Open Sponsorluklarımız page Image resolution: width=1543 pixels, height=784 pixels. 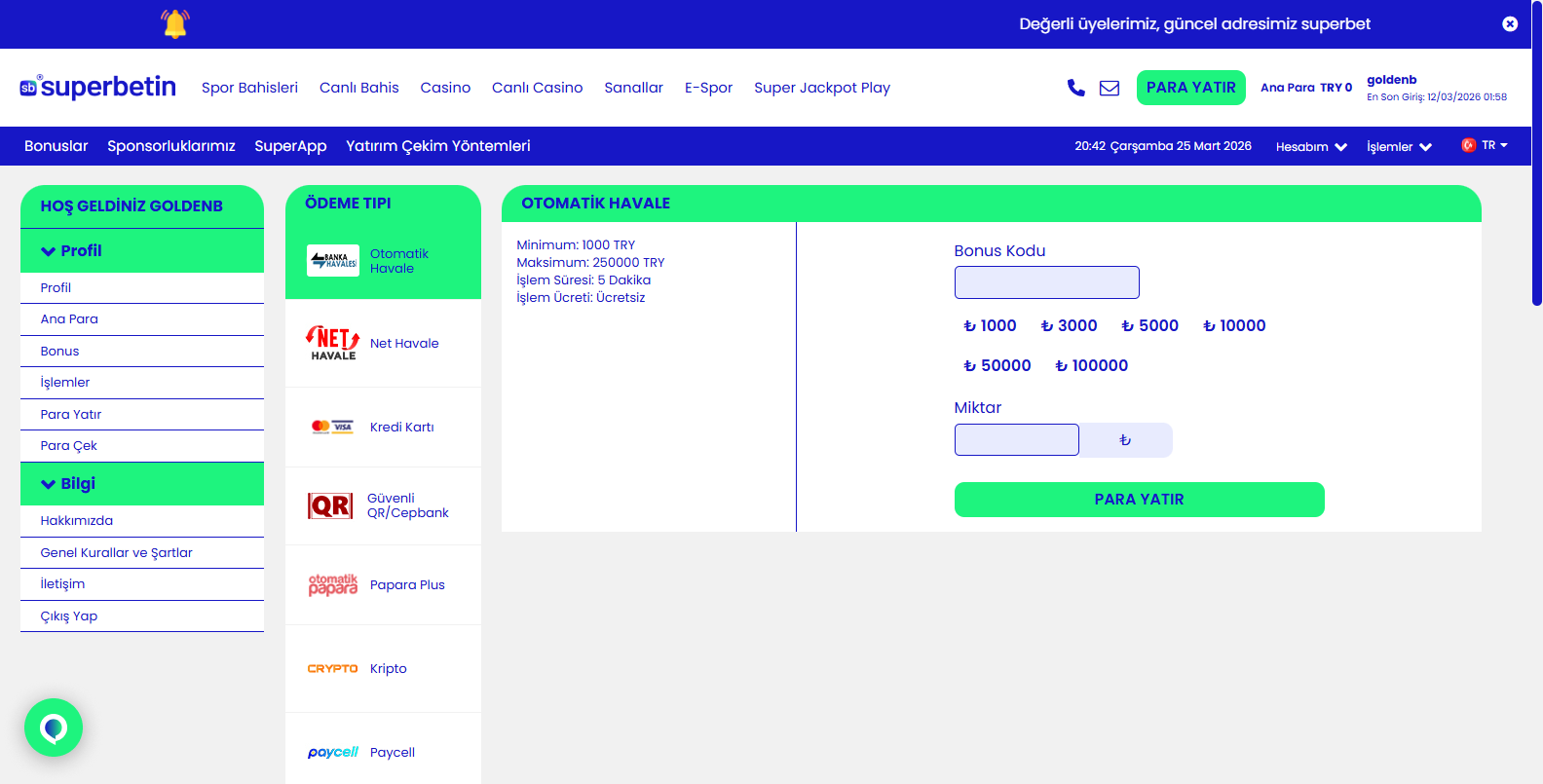(171, 146)
